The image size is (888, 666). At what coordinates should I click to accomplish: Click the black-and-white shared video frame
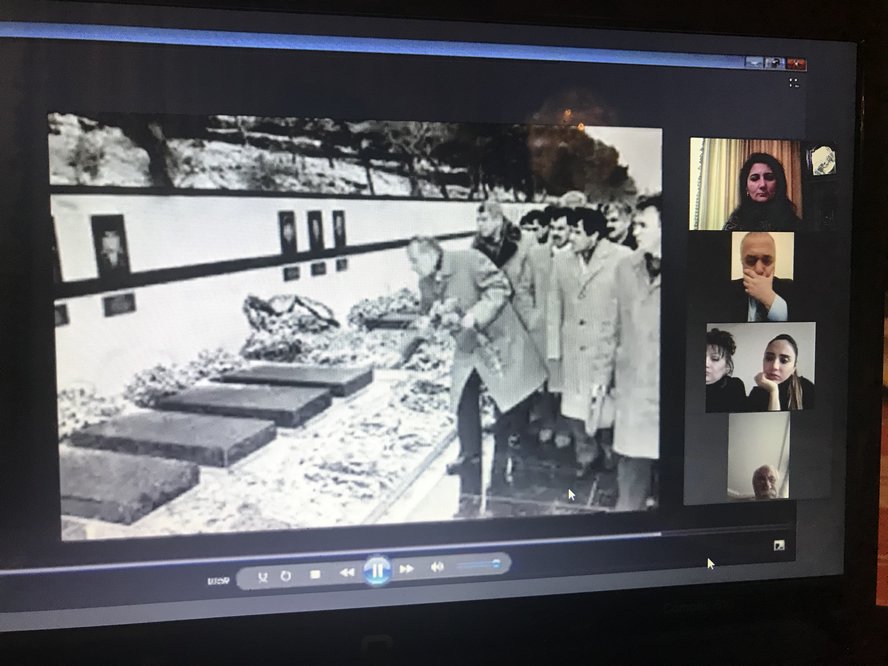pyautogui.click(x=354, y=325)
